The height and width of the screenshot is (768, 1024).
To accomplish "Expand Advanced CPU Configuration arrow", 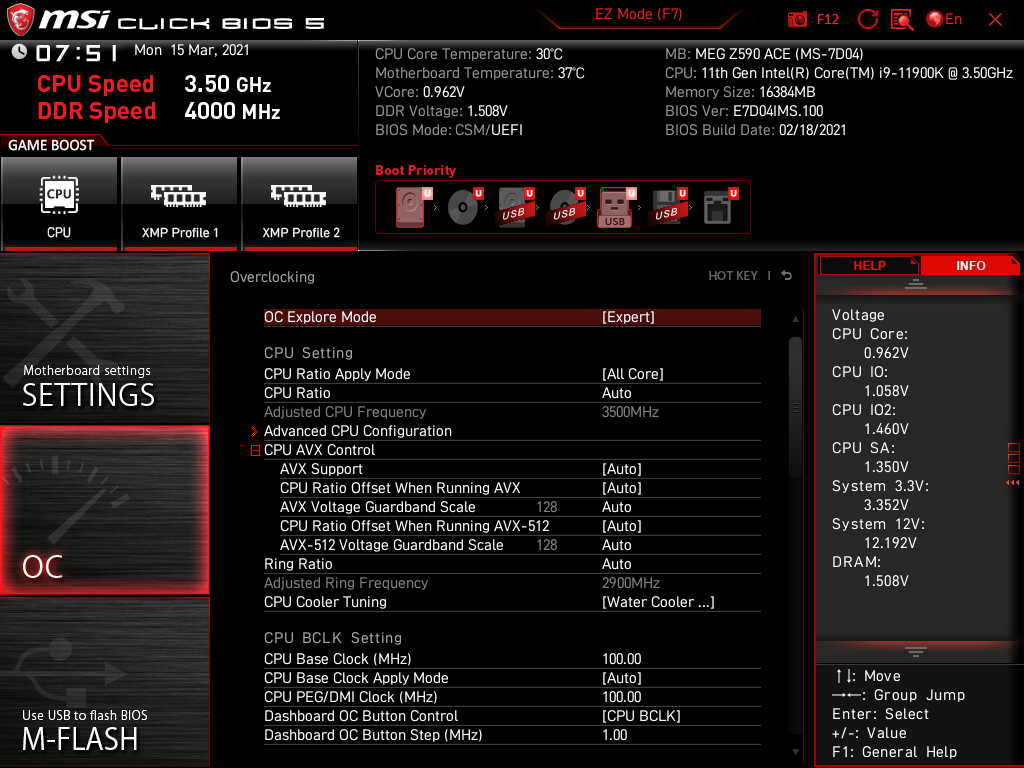I will click(x=255, y=431).
